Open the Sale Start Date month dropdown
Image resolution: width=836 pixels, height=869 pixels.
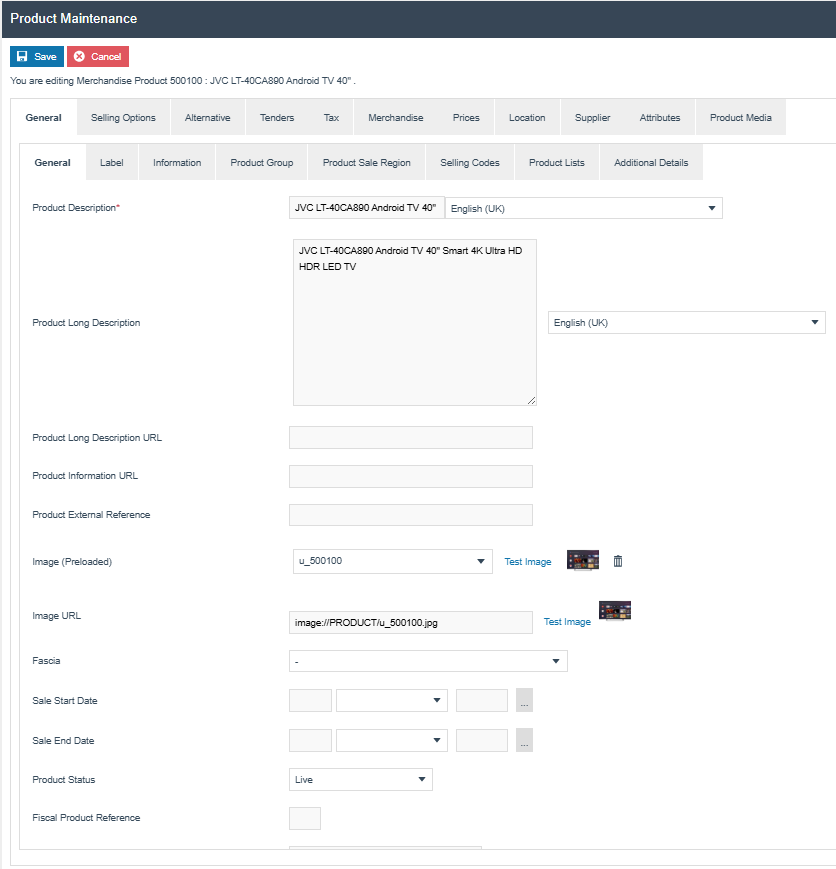(392, 701)
